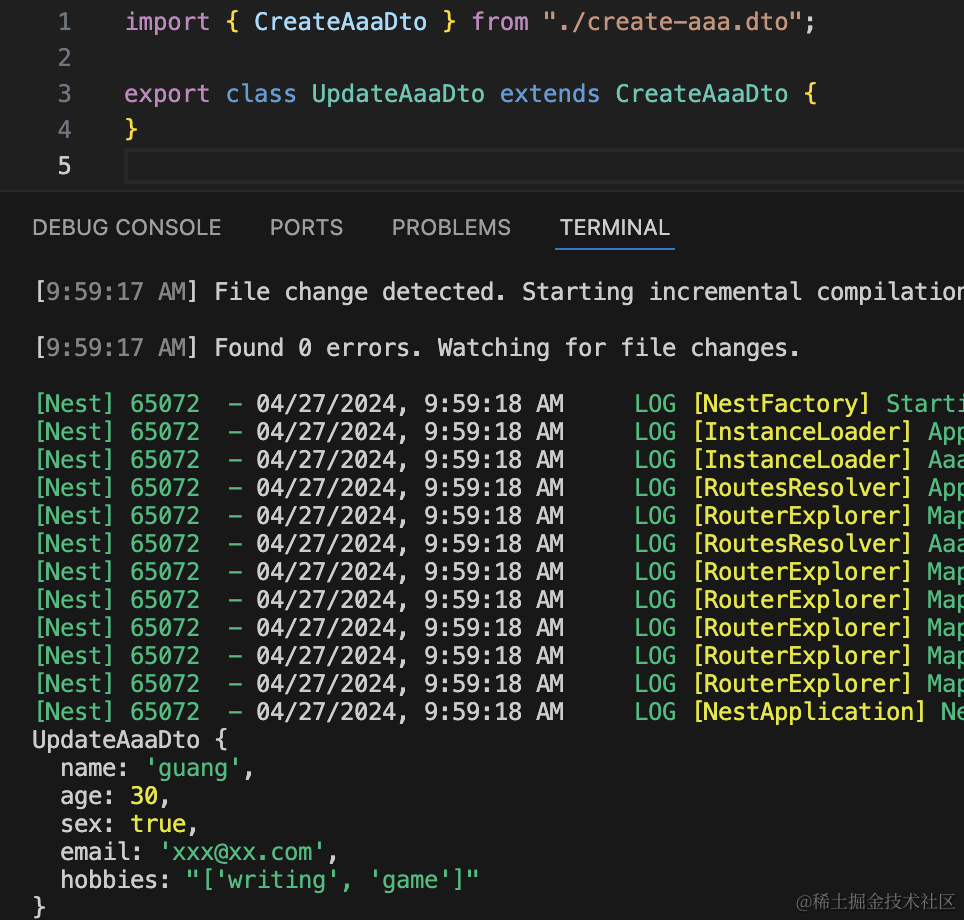964x920 pixels.
Task: Click the closing brace on line 4
Action: click(x=131, y=129)
